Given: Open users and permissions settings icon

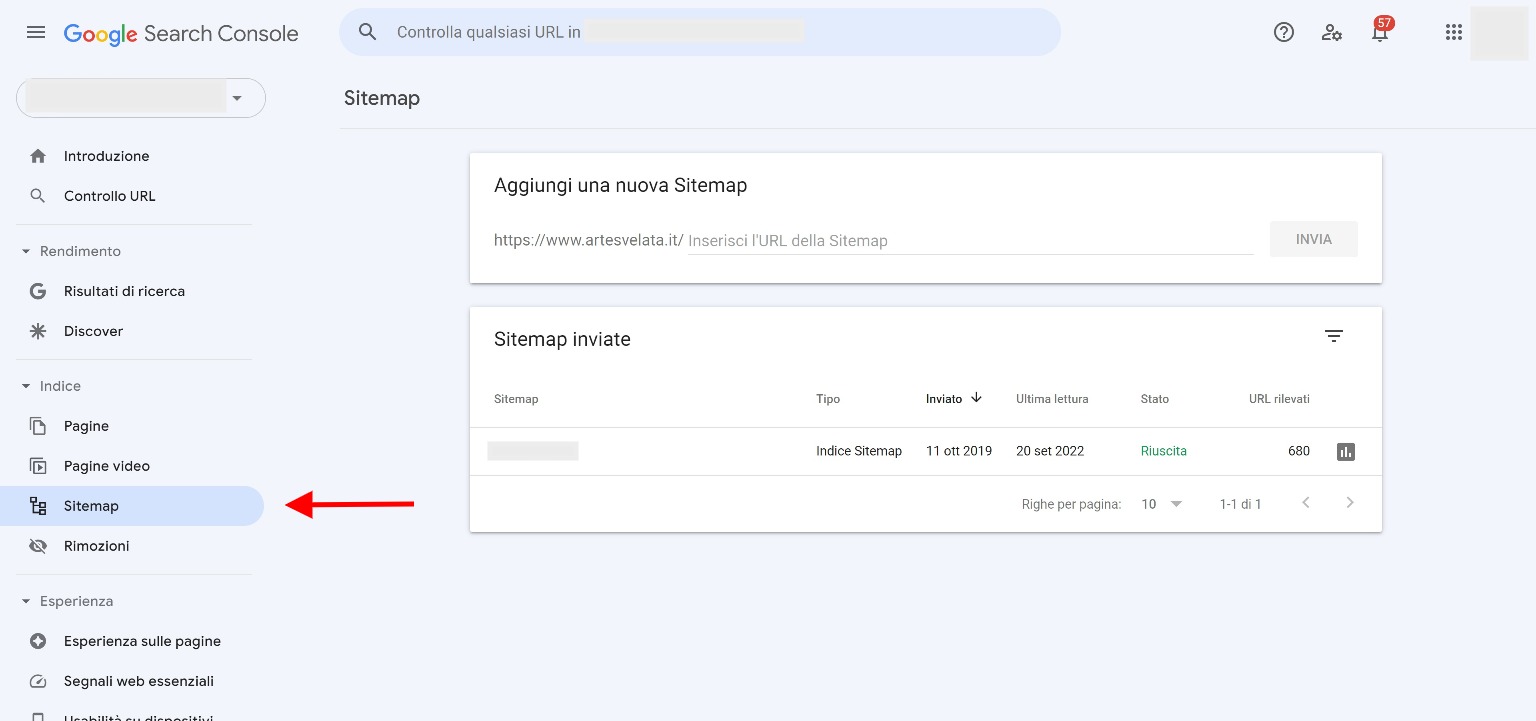Looking at the screenshot, I should [x=1332, y=32].
